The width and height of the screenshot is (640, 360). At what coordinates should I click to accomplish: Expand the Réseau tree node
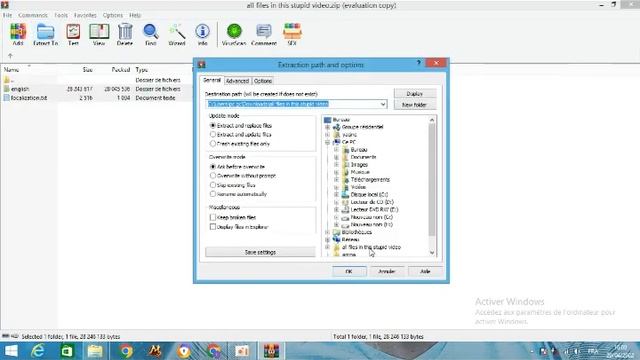(327, 240)
